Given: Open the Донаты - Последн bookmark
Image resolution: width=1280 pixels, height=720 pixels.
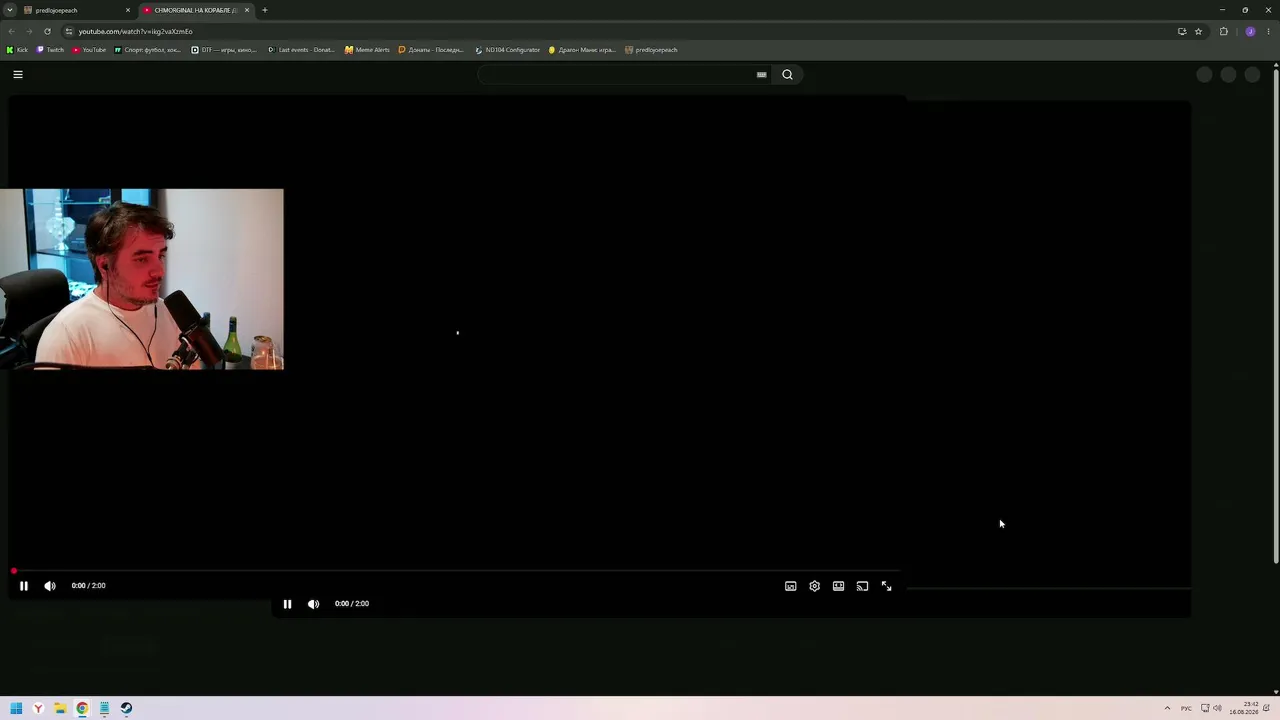Looking at the screenshot, I should [x=431, y=50].
